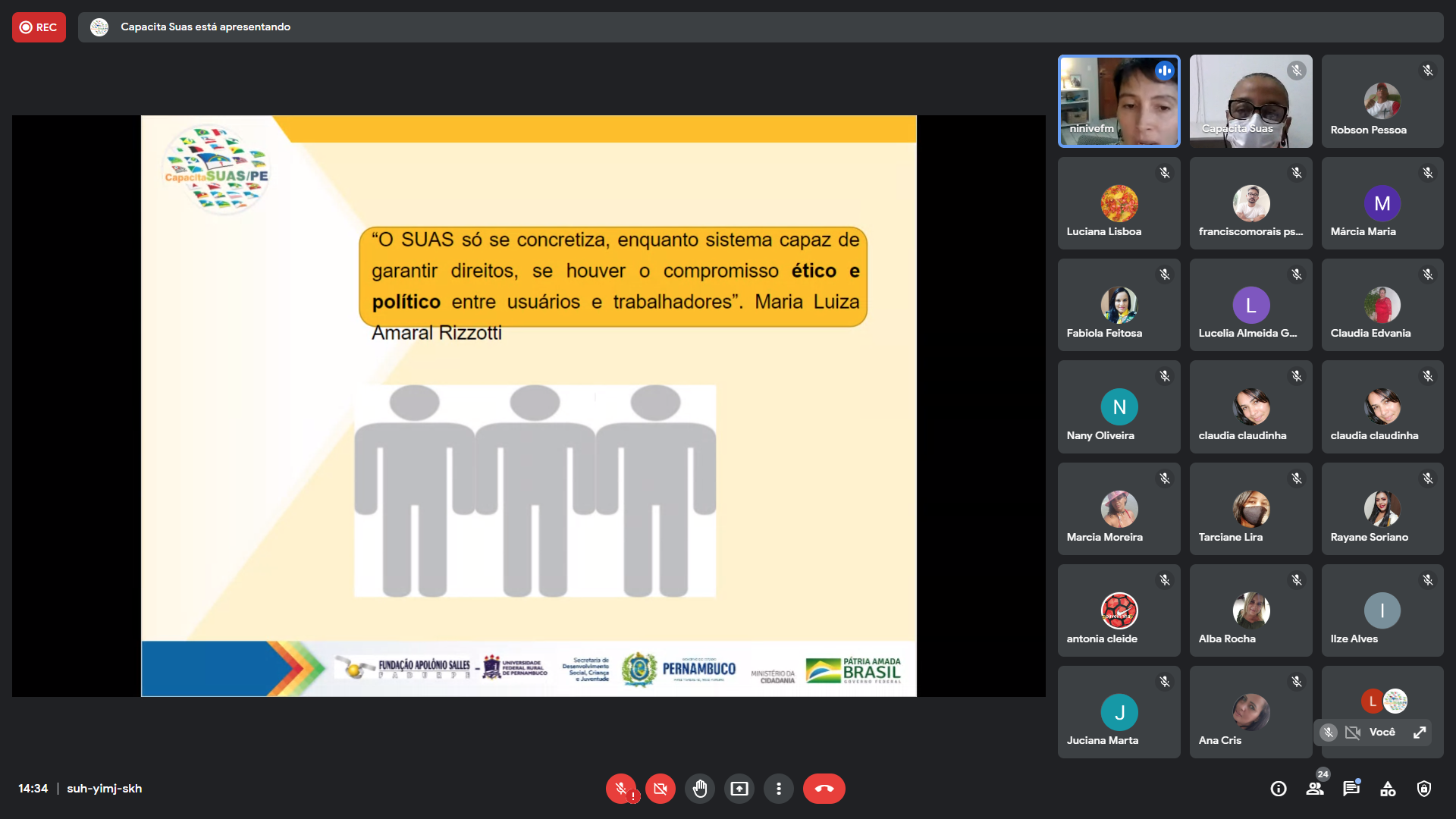Open meeting details info icon

tap(1279, 789)
